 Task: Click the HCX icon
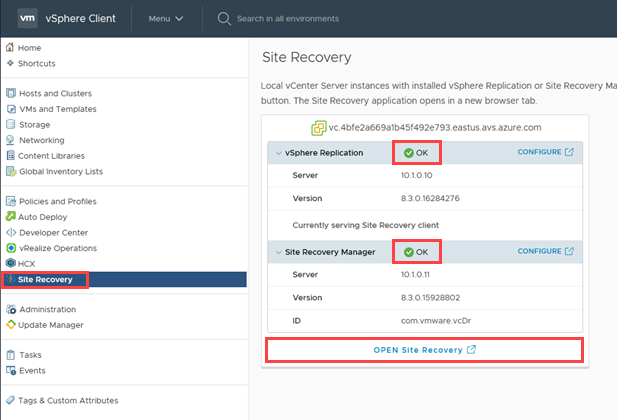pyautogui.click(x=11, y=263)
